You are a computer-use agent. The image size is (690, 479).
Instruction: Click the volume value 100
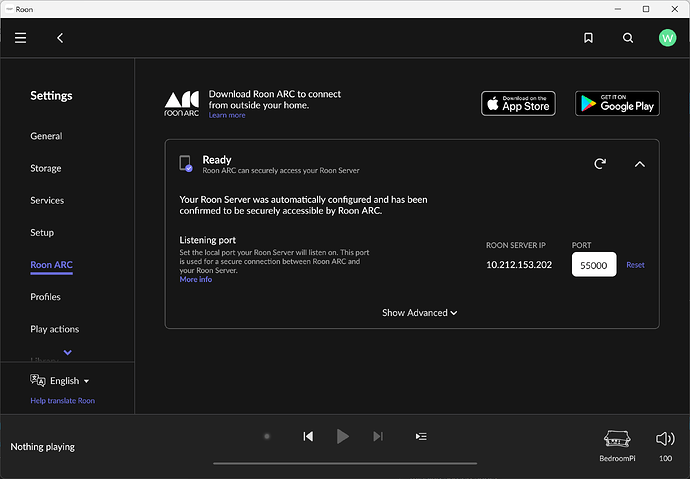pos(665,458)
